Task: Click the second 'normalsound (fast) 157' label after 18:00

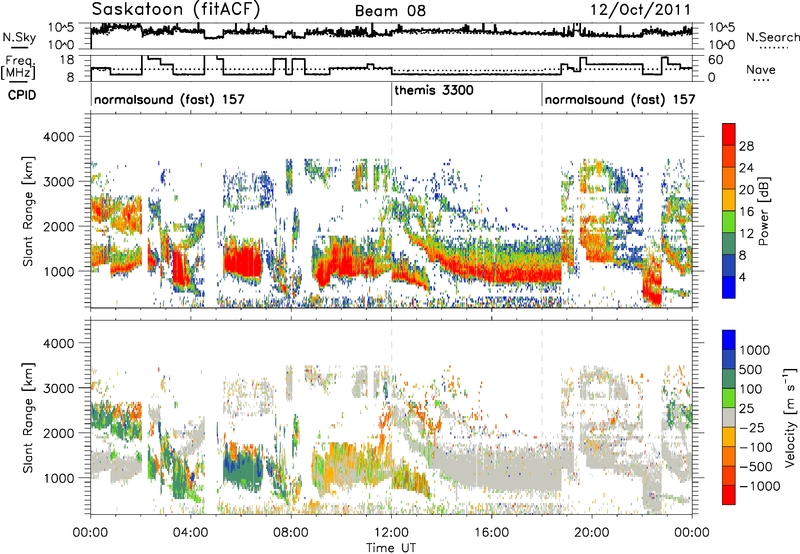Action: coord(620,99)
